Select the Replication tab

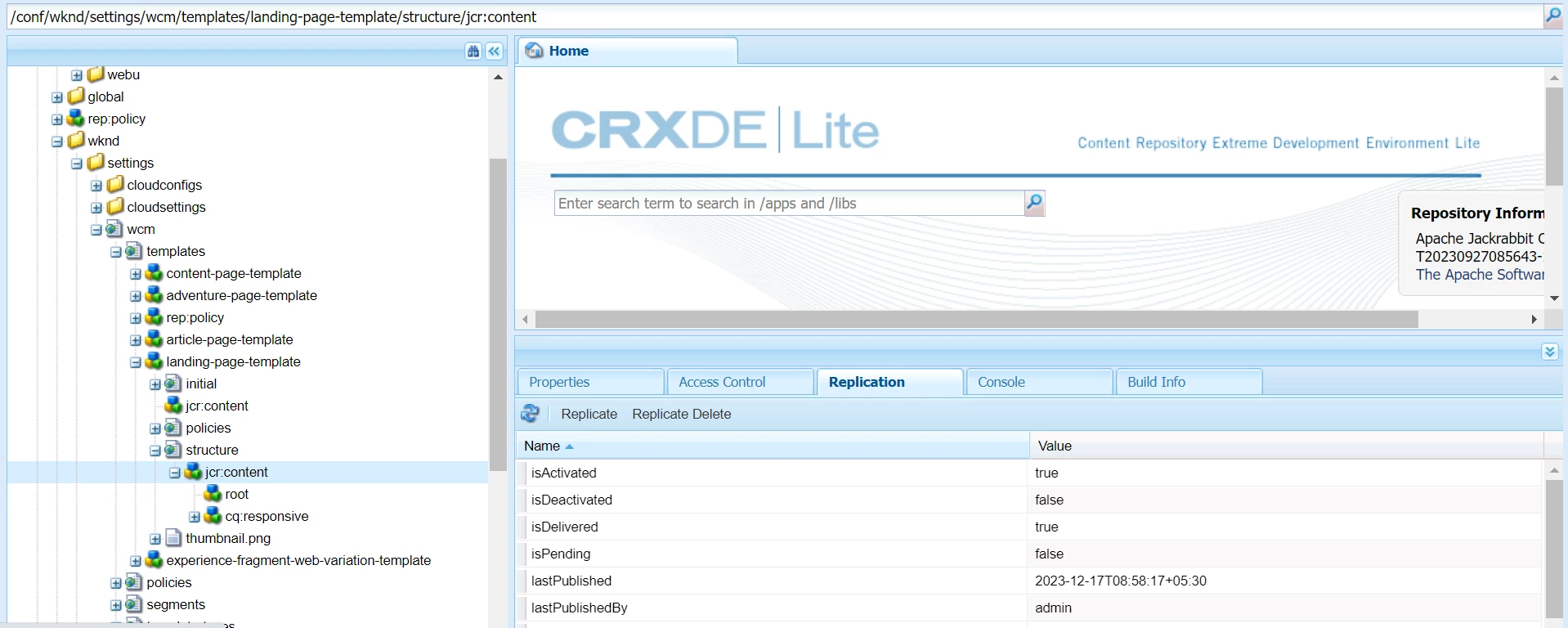pos(890,382)
